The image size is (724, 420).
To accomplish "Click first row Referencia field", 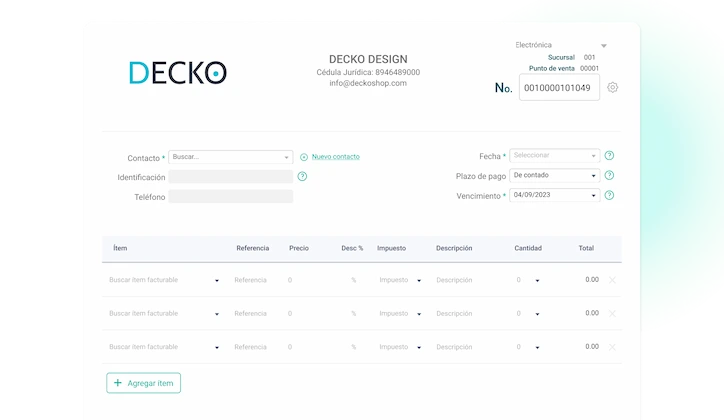I will [251, 280].
